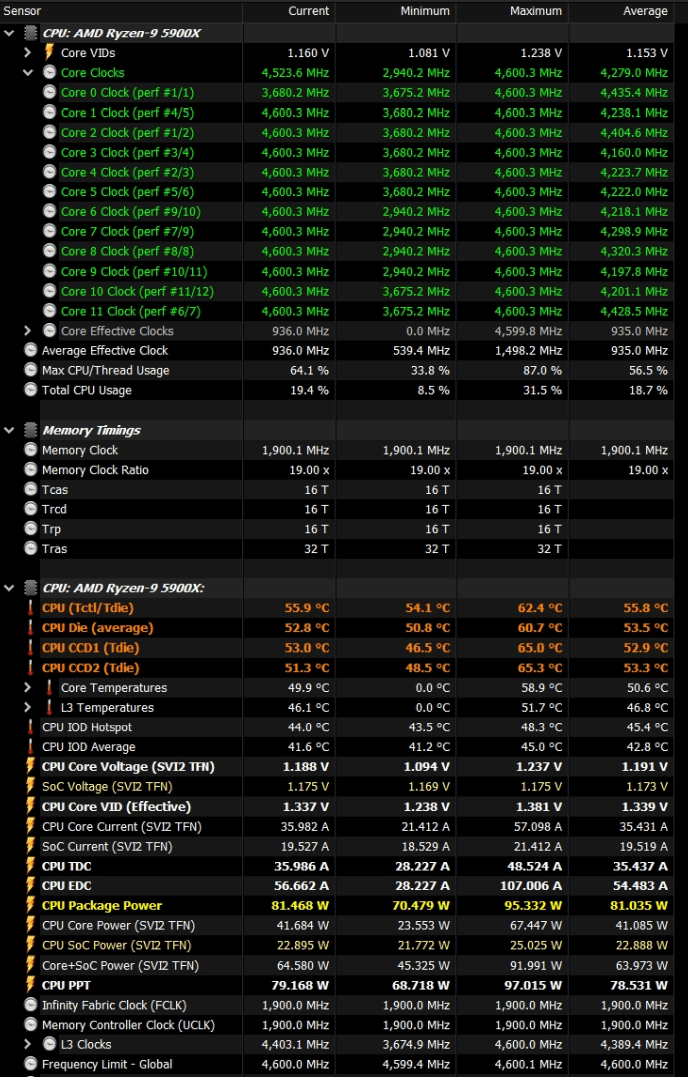Click the clock icon for Core 0 Clock

(x=50, y=92)
